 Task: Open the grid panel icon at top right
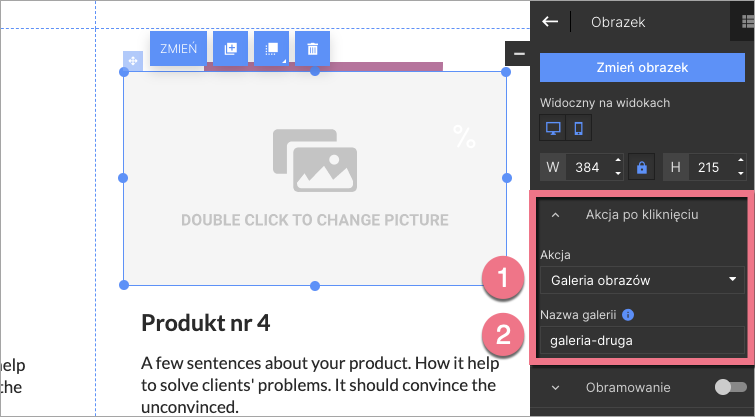tap(747, 21)
